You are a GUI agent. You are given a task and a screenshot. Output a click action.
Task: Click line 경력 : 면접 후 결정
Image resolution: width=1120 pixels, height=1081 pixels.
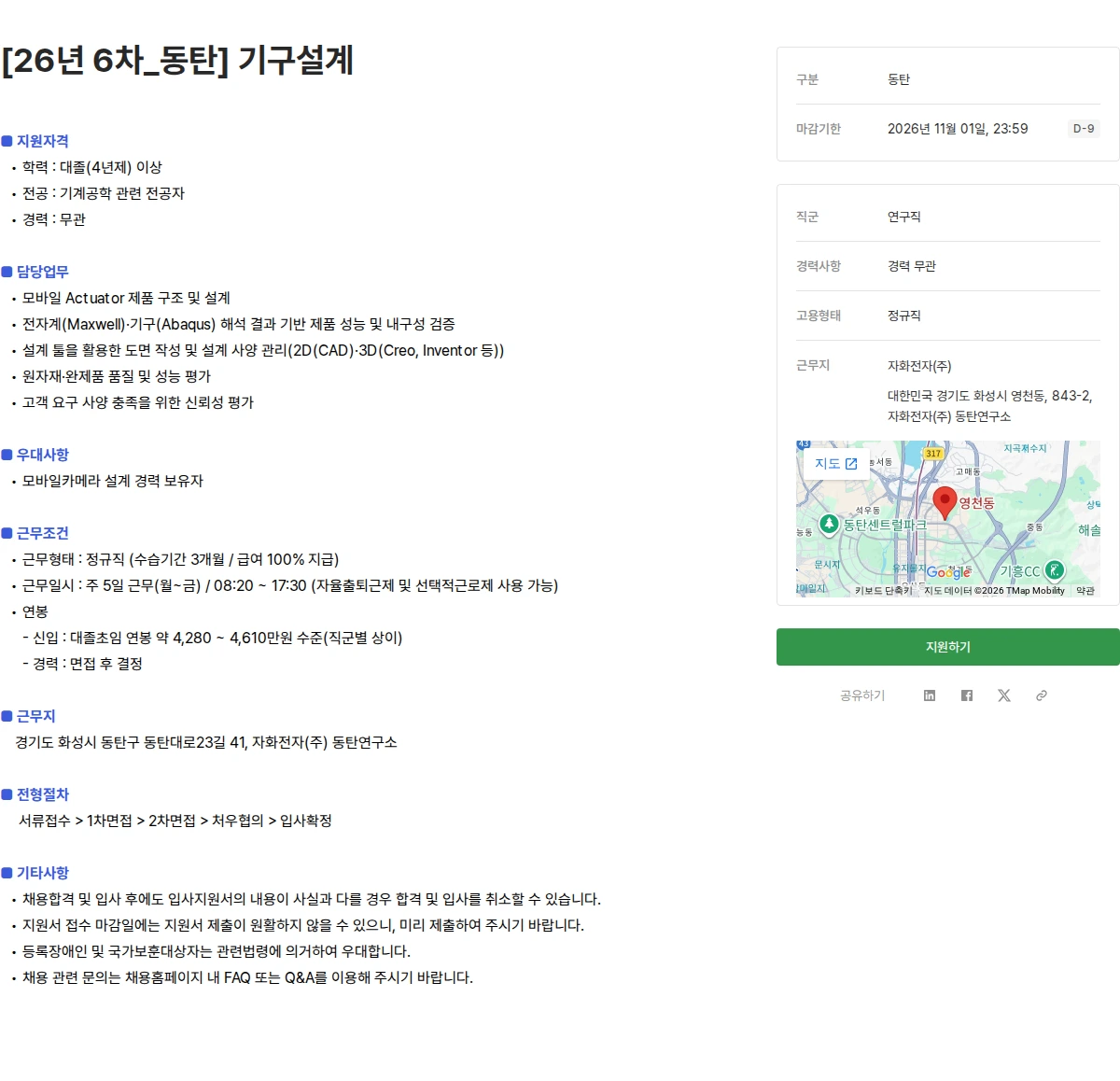(82, 664)
